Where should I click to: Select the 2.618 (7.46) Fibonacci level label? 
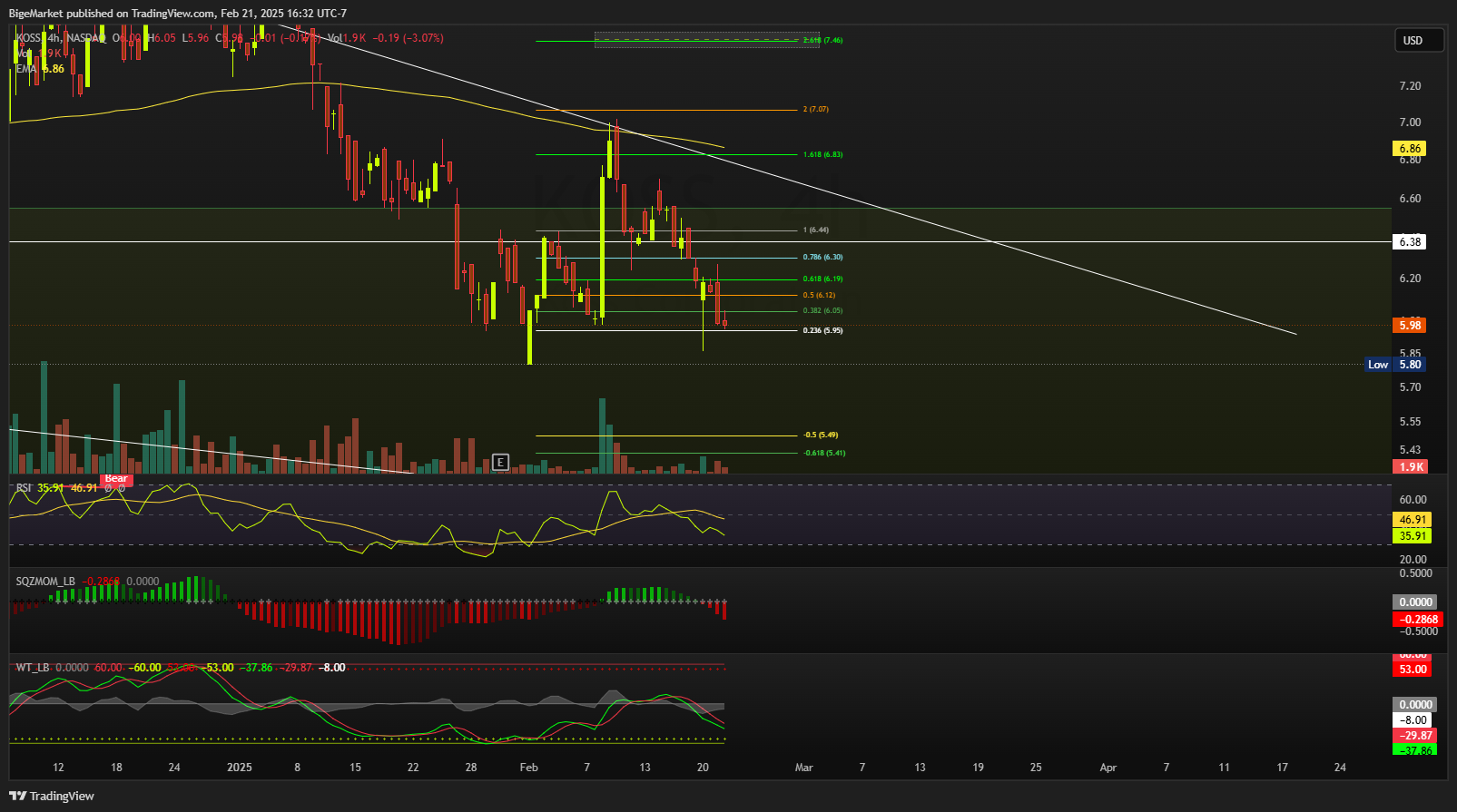click(822, 41)
